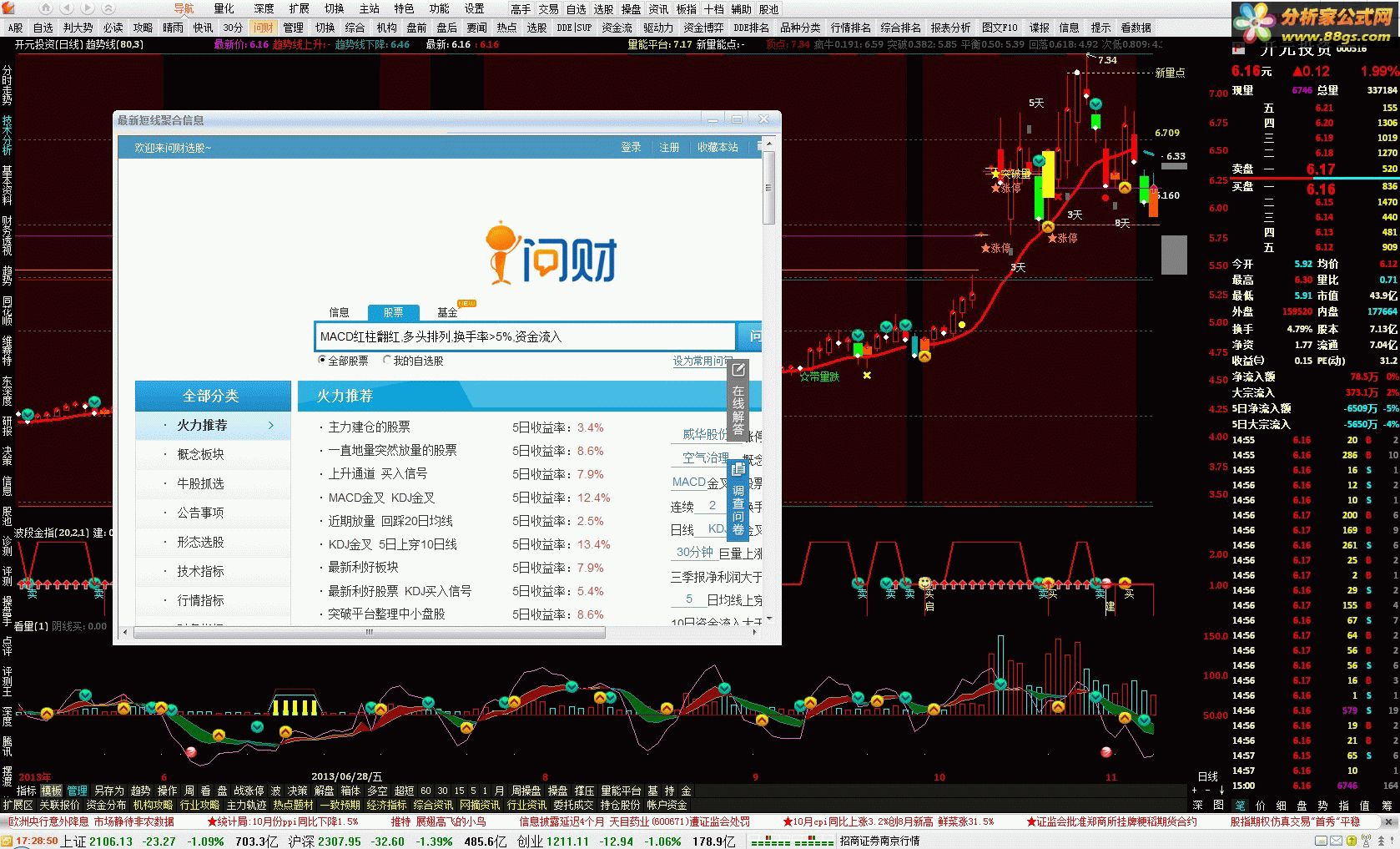
Task: Click the 战涨停 bottom tab
Action: point(249,791)
